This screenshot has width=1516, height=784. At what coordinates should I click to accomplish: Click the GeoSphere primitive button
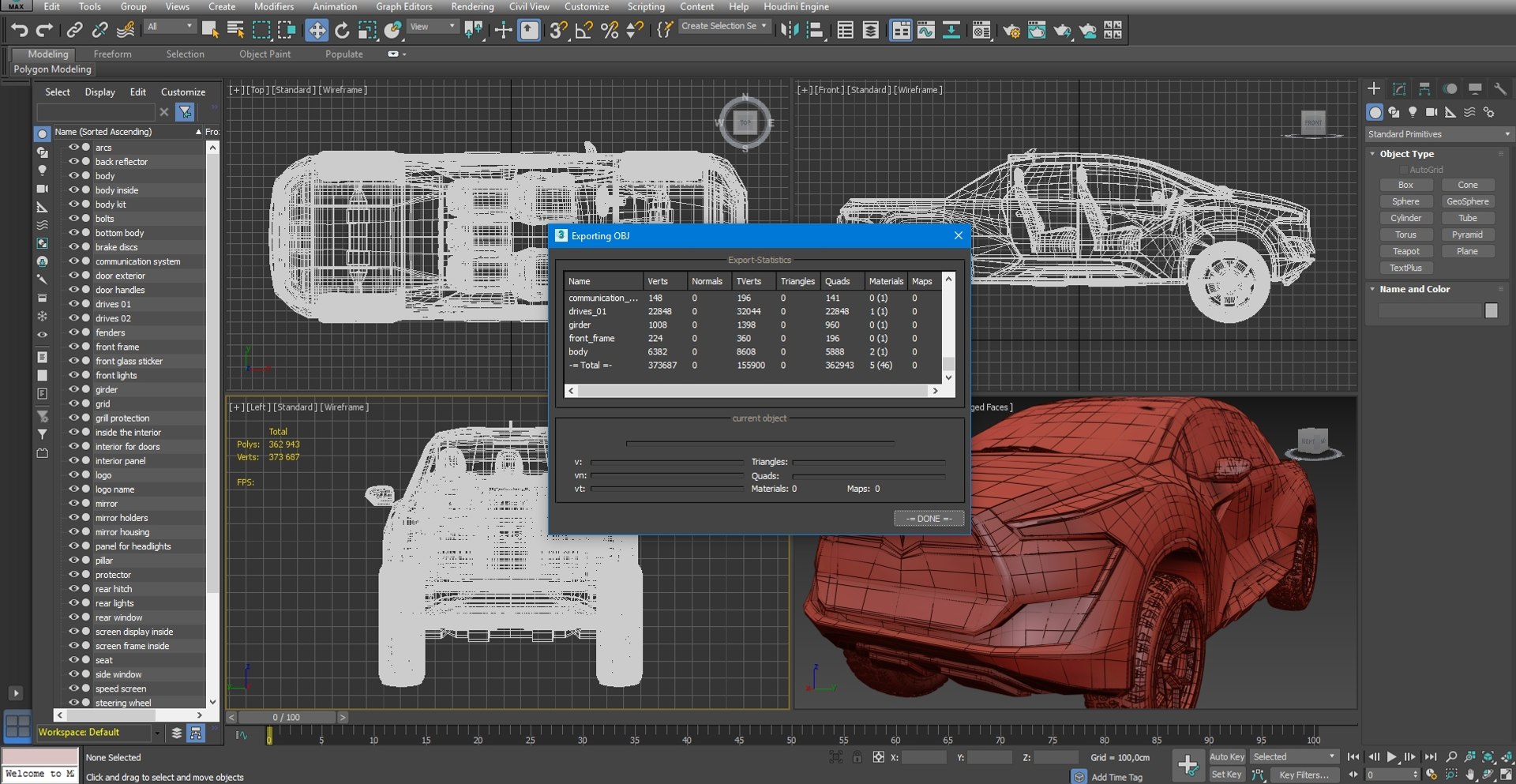[x=1468, y=201]
